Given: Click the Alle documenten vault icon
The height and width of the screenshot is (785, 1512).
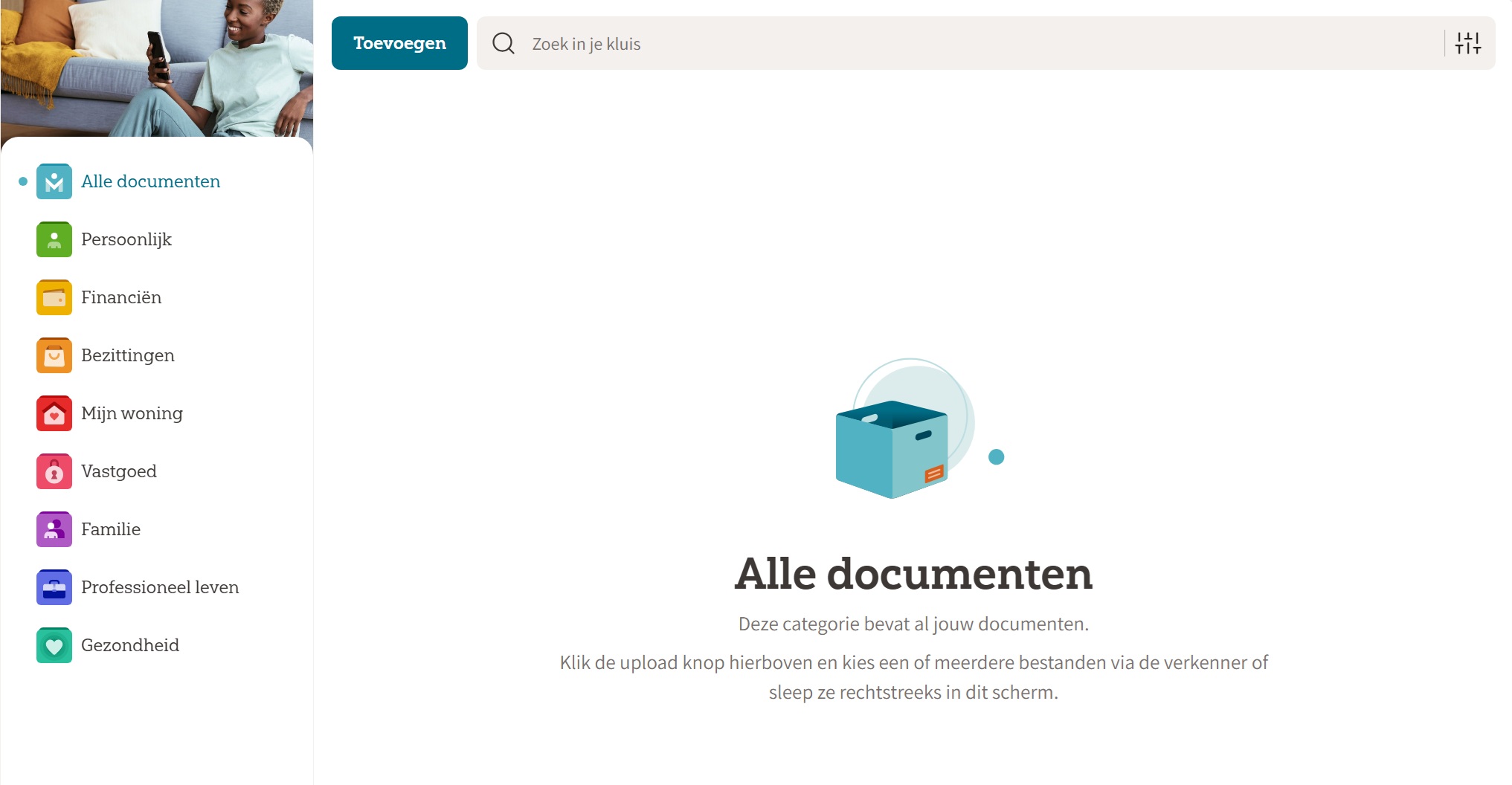Looking at the screenshot, I should (54, 181).
